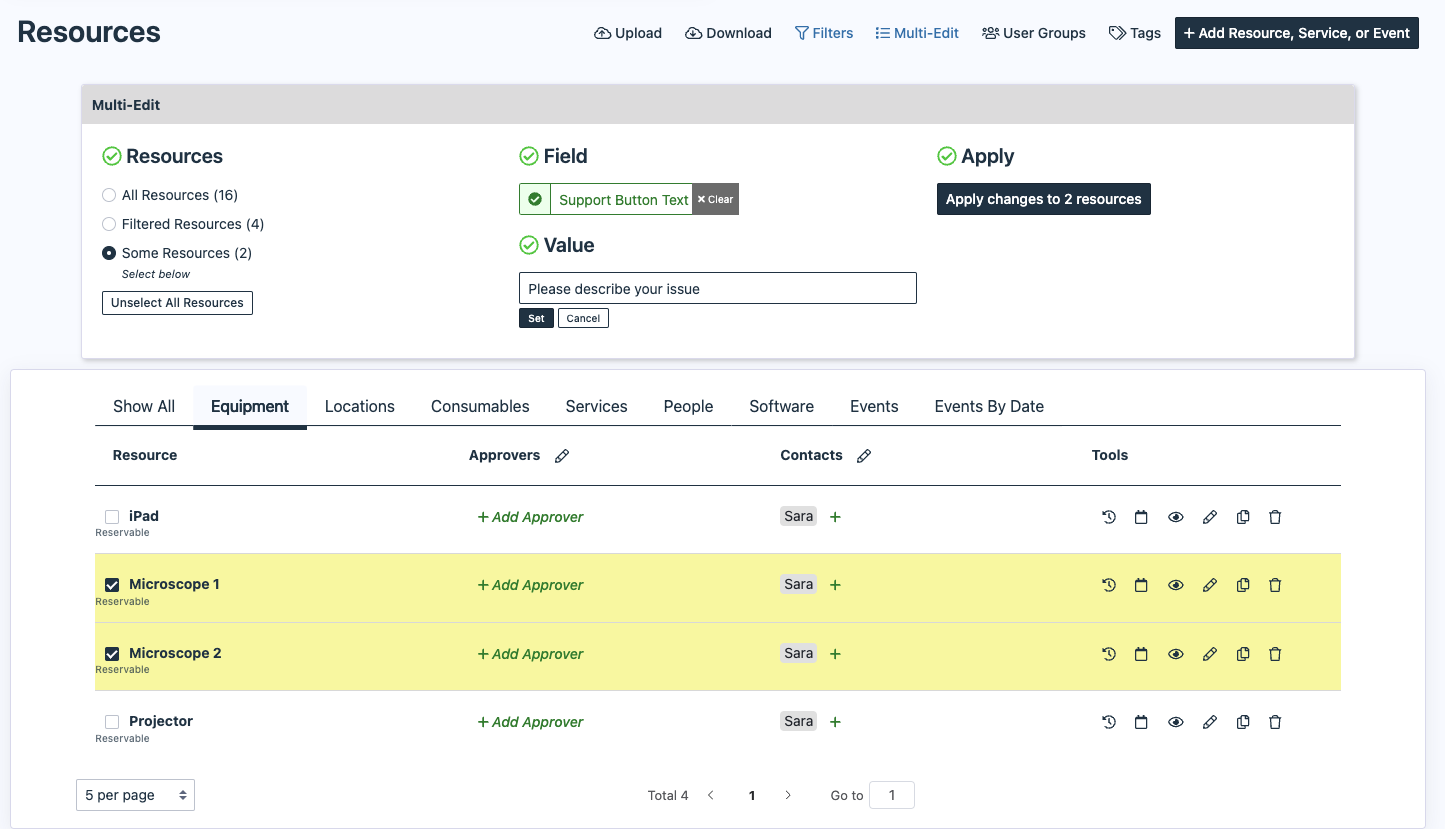Image resolution: width=1445 pixels, height=829 pixels.
Task: Open the 5 per page dropdown
Action: [x=135, y=795]
